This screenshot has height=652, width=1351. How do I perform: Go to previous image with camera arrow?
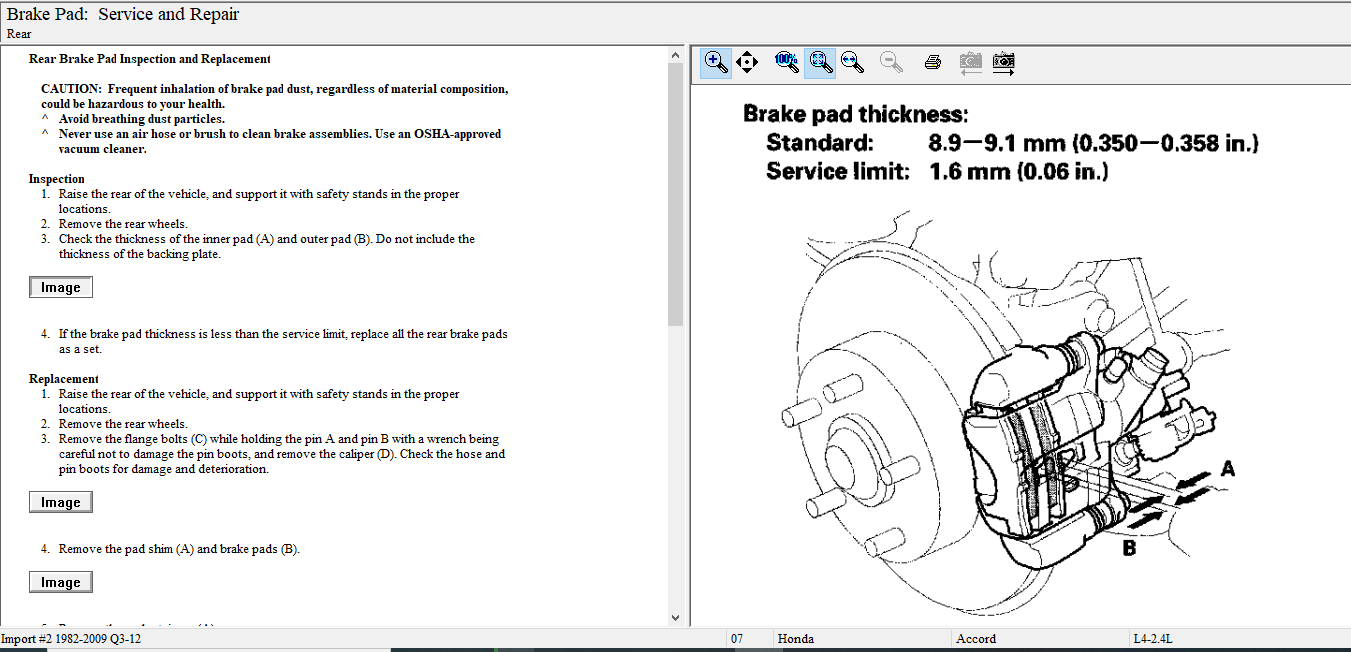pyautogui.click(x=970, y=62)
